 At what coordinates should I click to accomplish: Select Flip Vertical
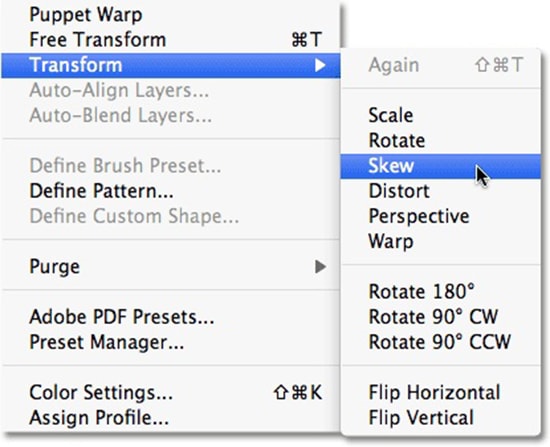(x=440, y=418)
